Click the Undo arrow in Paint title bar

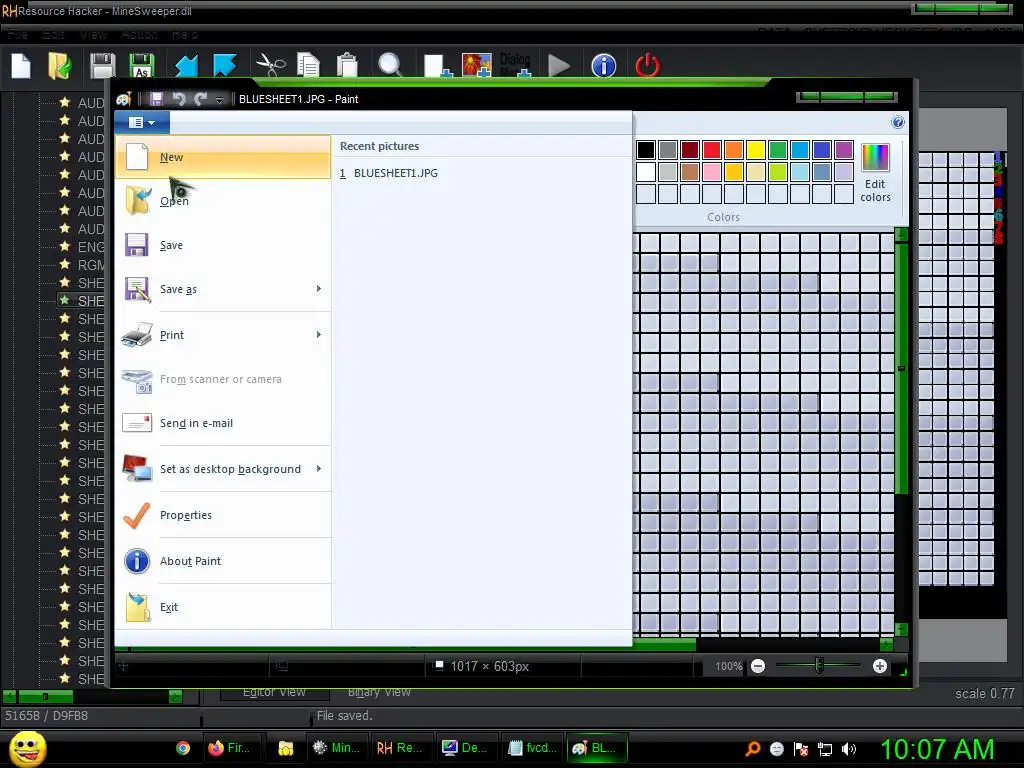pyautogui.click(x=179, y=99)
